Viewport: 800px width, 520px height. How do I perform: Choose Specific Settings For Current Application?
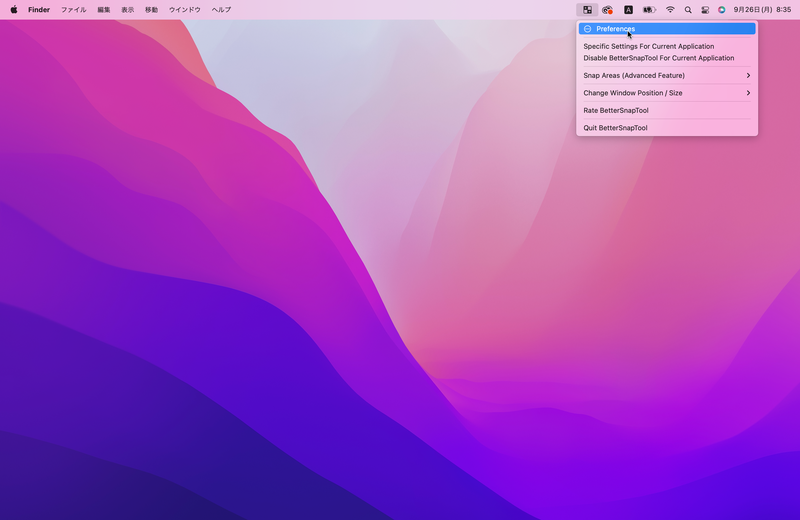667,46
